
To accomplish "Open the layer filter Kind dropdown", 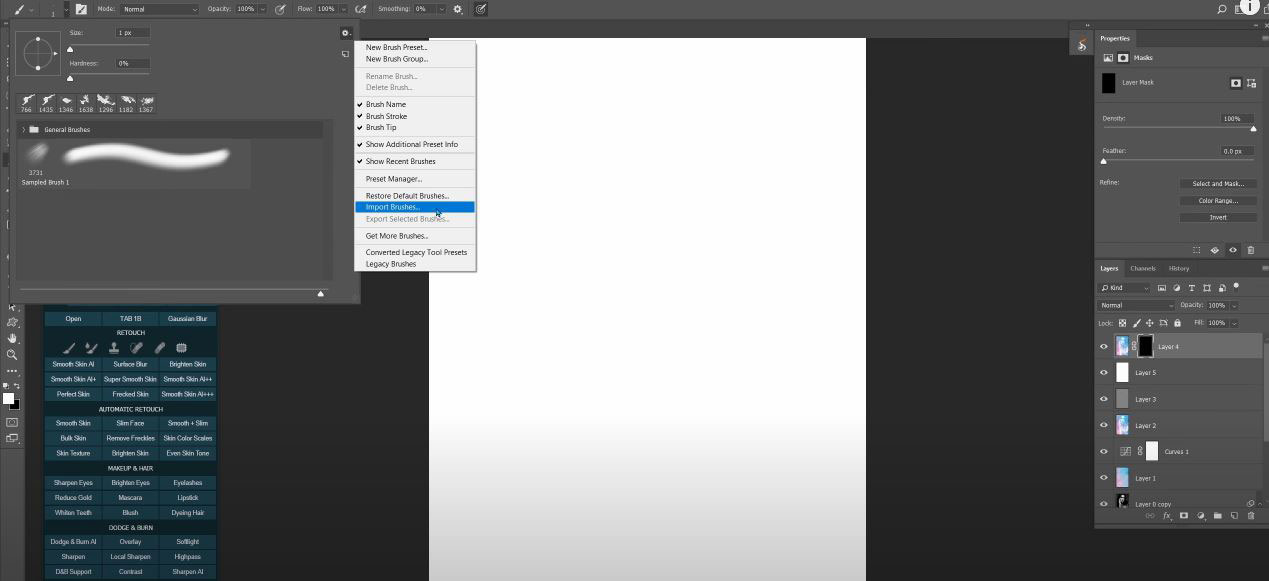I will (x=1125, y=288).
